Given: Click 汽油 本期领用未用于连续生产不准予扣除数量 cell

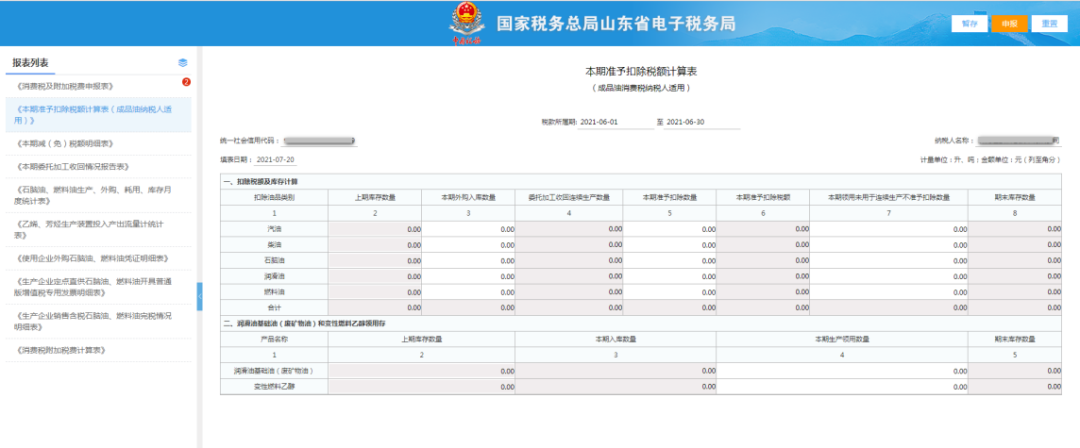Looking at the screenshot, I should coord(889,228).
